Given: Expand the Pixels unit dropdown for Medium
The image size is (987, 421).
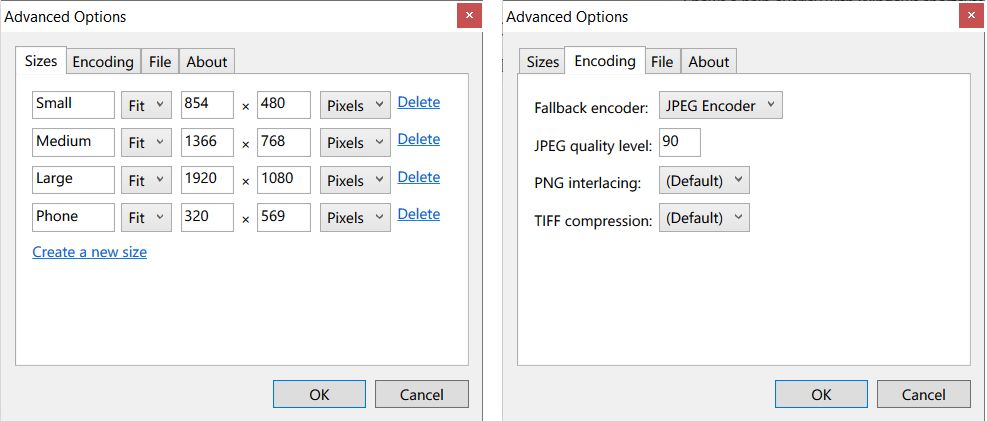Looking at the screenshot, I should tap(355, 143).
